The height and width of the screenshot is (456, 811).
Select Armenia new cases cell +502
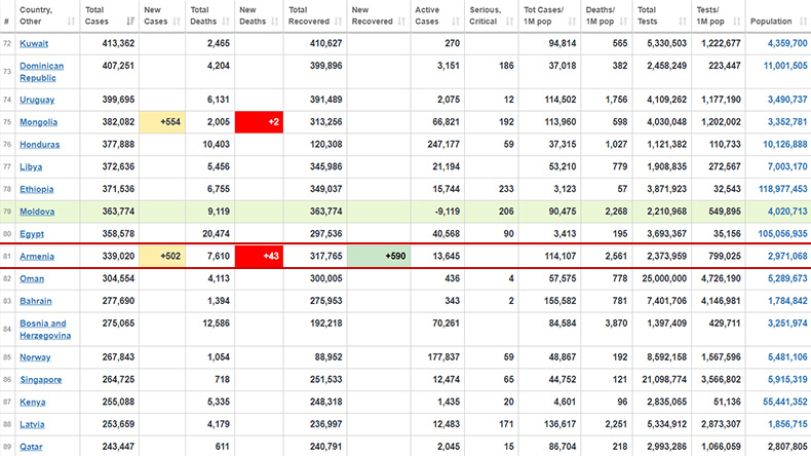(x=162, y=256)
